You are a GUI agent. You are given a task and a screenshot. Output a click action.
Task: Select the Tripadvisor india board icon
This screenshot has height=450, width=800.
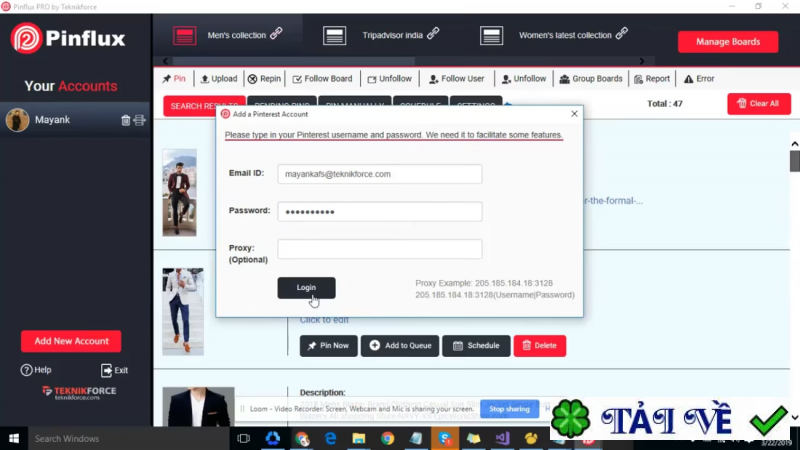pyautogui.click(x=334, y=36)
